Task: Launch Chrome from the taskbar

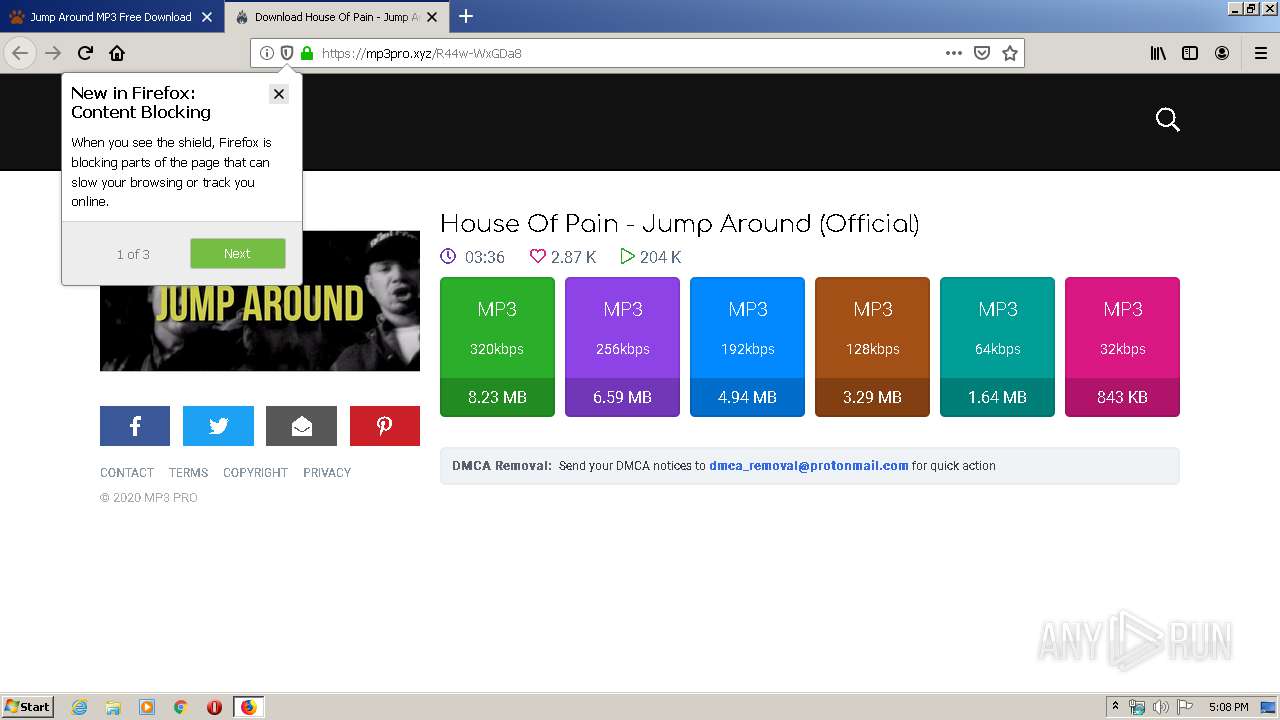Action: [x=181, y=707]
